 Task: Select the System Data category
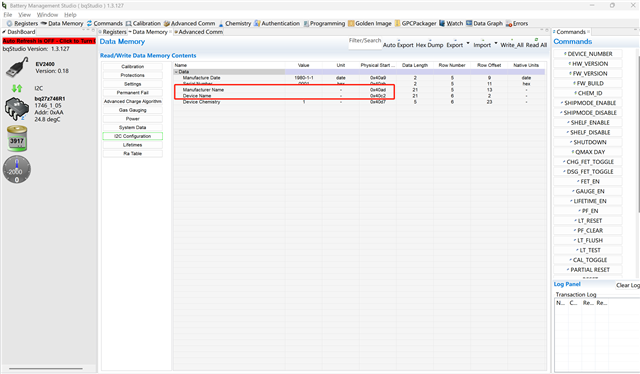(x=133, y=127)
